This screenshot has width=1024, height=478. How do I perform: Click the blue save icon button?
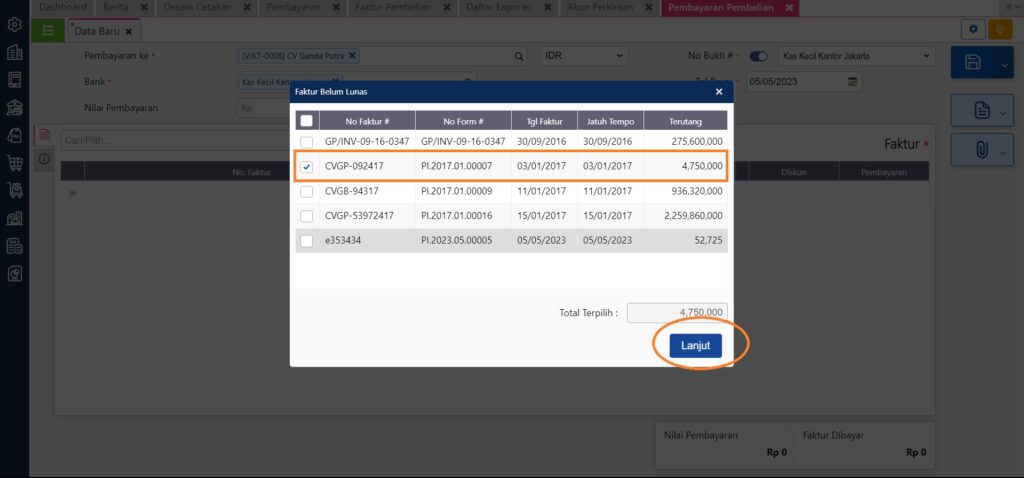point(973,63)
